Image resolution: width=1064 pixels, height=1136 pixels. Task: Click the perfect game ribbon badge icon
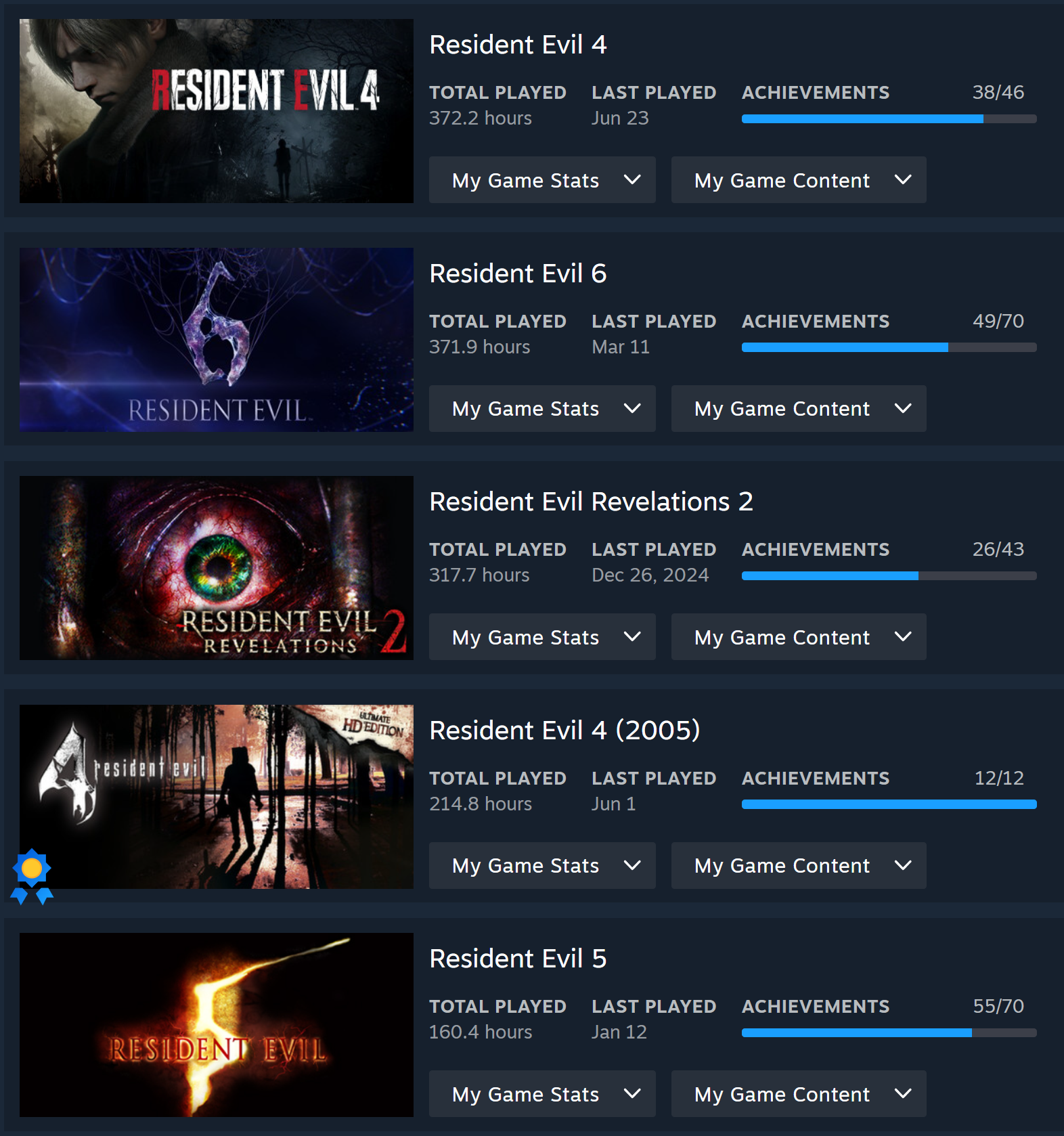pyautogui.click(x=32, y=876)
